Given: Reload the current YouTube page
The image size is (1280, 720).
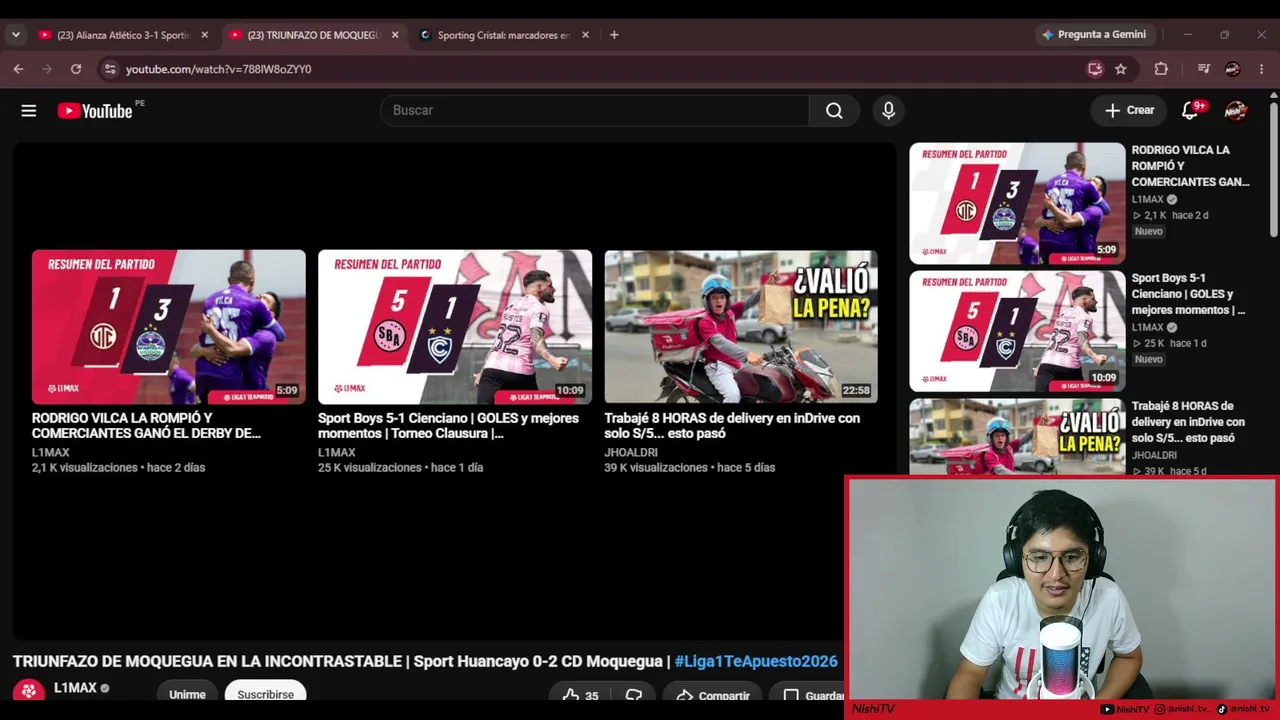Looking at the screenshot, I should pyautogui.click(x=76, y=69).
